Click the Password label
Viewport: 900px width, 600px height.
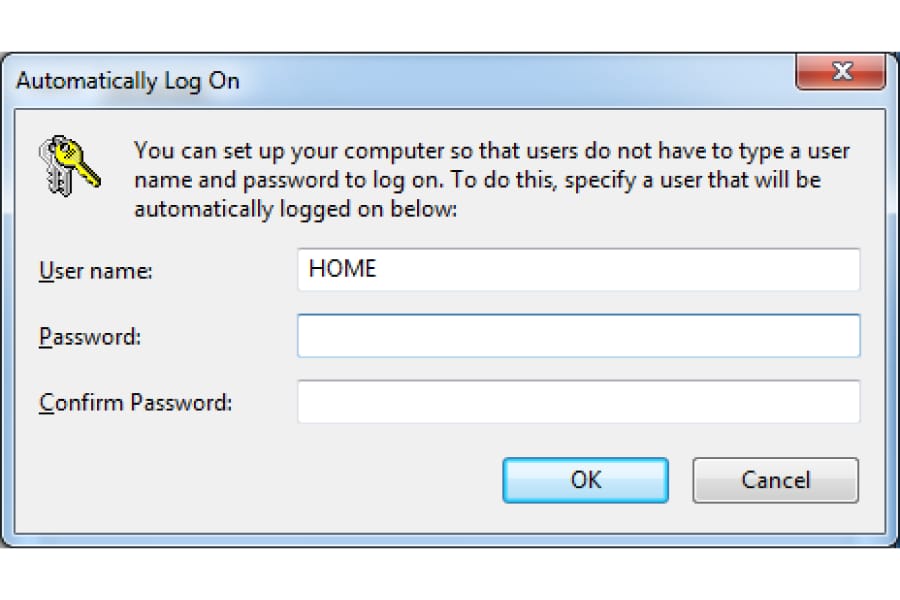[x=90, y=336]
